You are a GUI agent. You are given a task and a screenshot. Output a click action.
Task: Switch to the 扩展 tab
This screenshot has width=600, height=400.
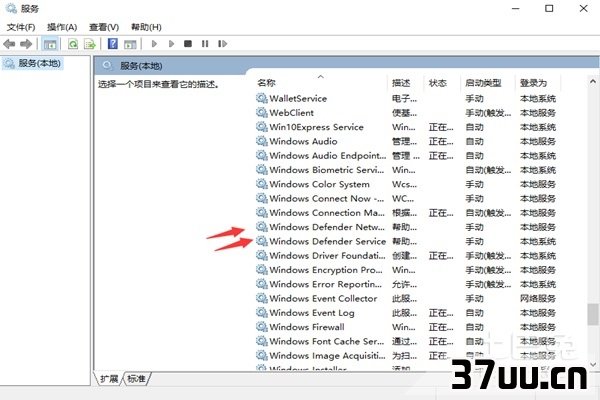(x=109, y=379)
